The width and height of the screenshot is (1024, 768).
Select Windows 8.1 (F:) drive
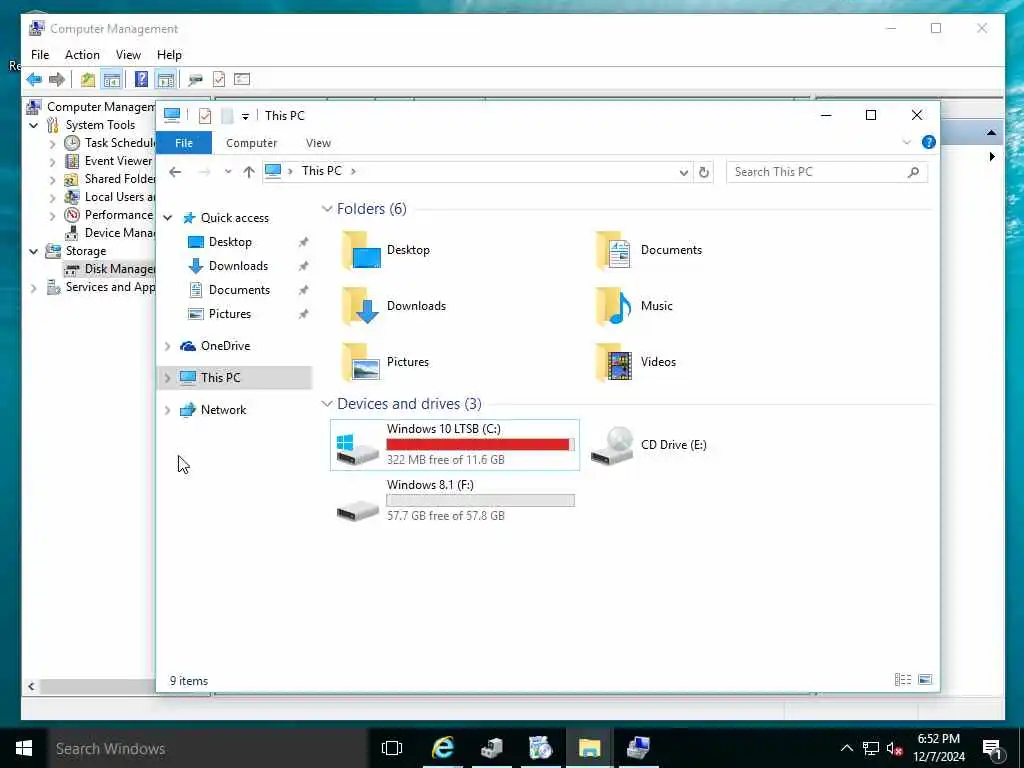click(455, 501)
